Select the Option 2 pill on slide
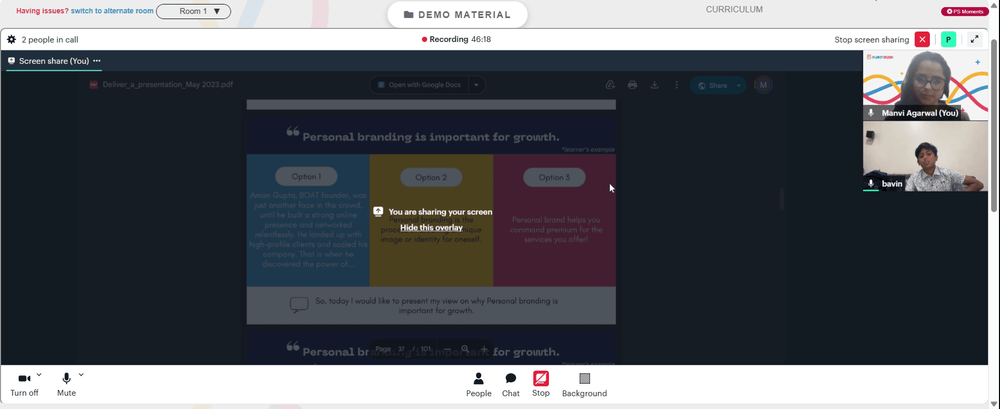1000x409 pixels. tap(431, 177)
